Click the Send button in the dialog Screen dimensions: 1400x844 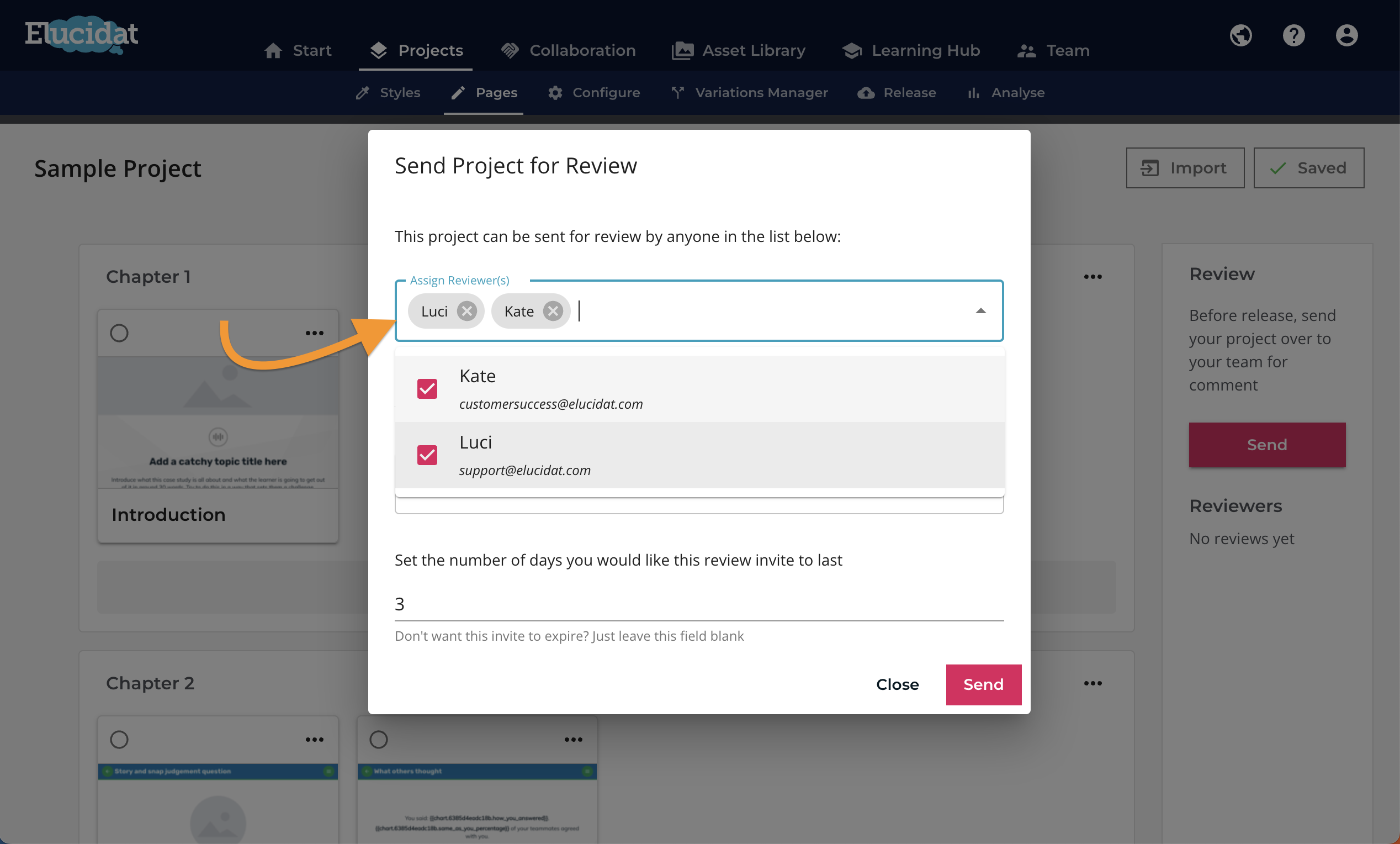pyautogui.click(x=984, y=684)
